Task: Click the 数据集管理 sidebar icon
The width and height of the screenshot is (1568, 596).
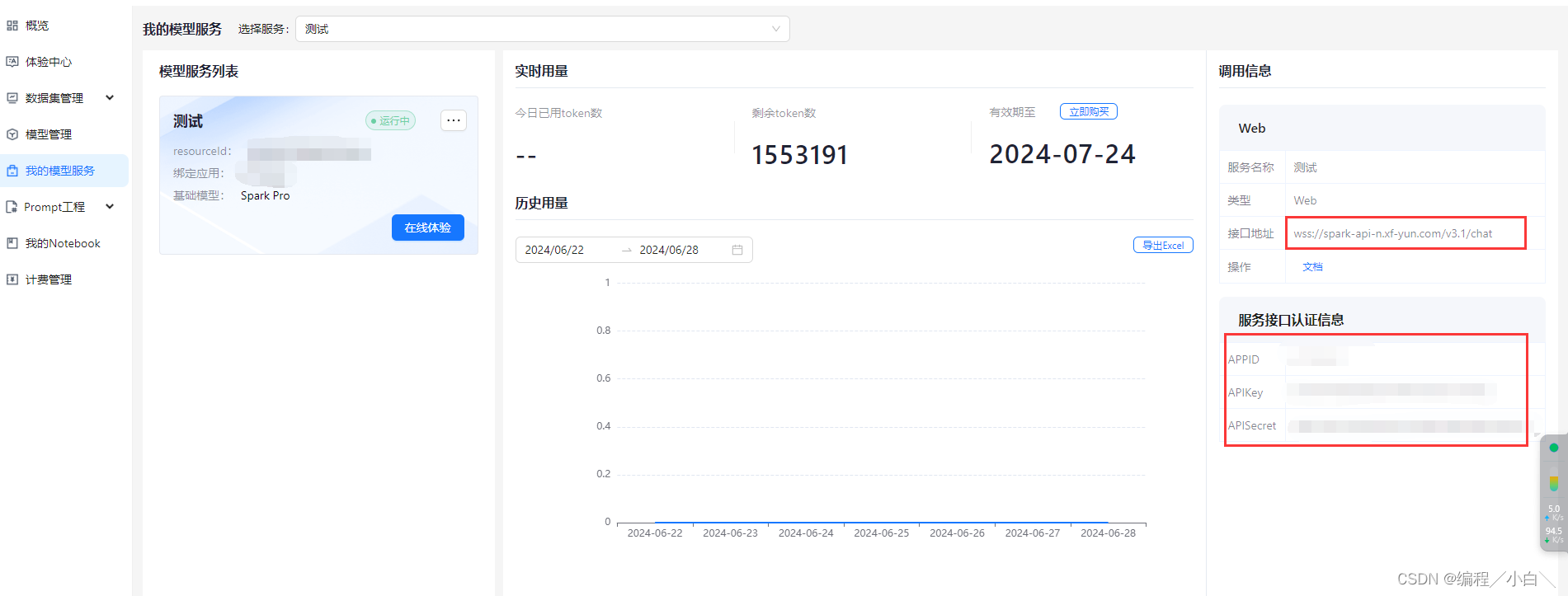Action: (12, 98)
